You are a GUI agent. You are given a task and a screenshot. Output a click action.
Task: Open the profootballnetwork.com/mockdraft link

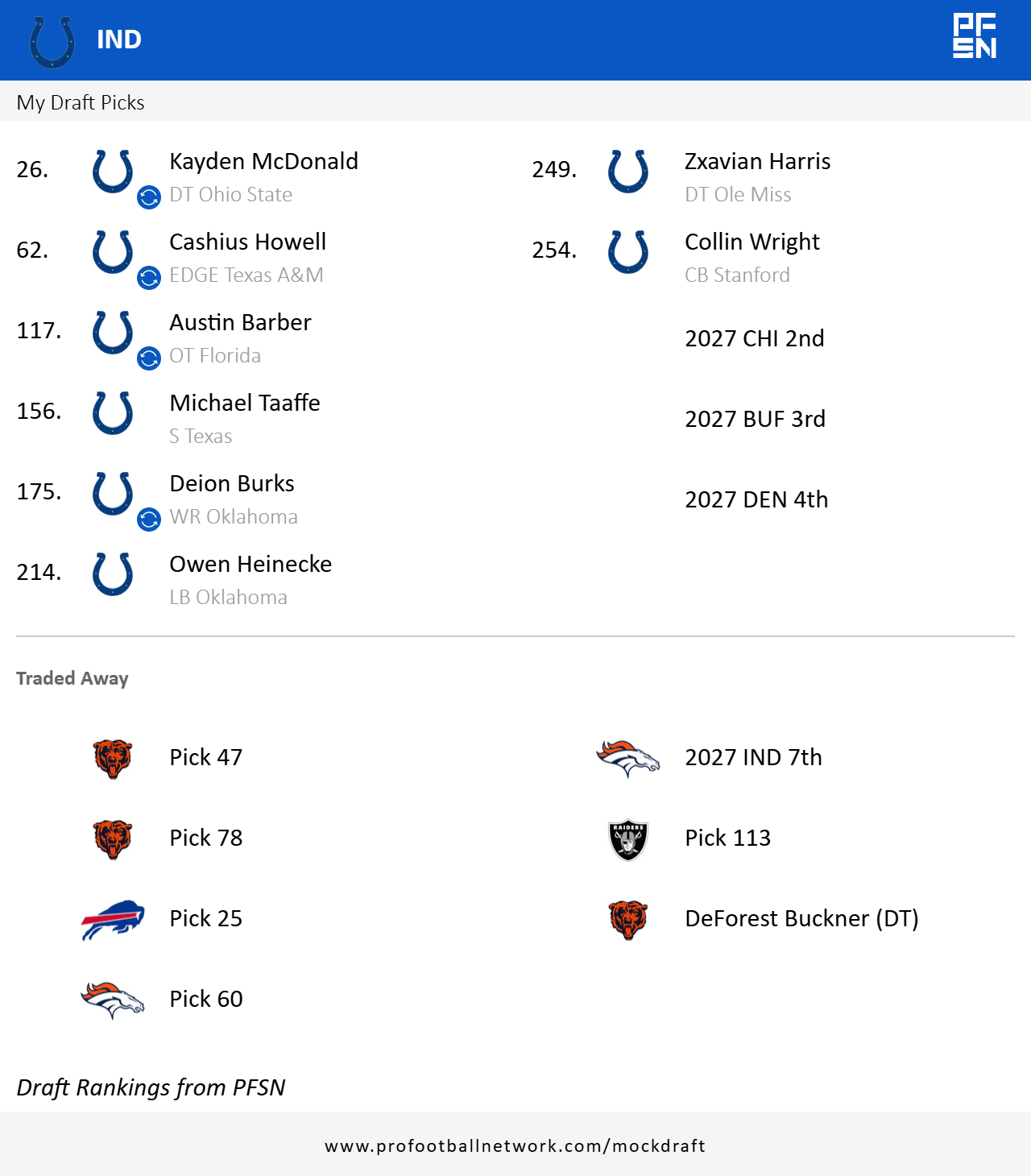(x=515, y=1145)
